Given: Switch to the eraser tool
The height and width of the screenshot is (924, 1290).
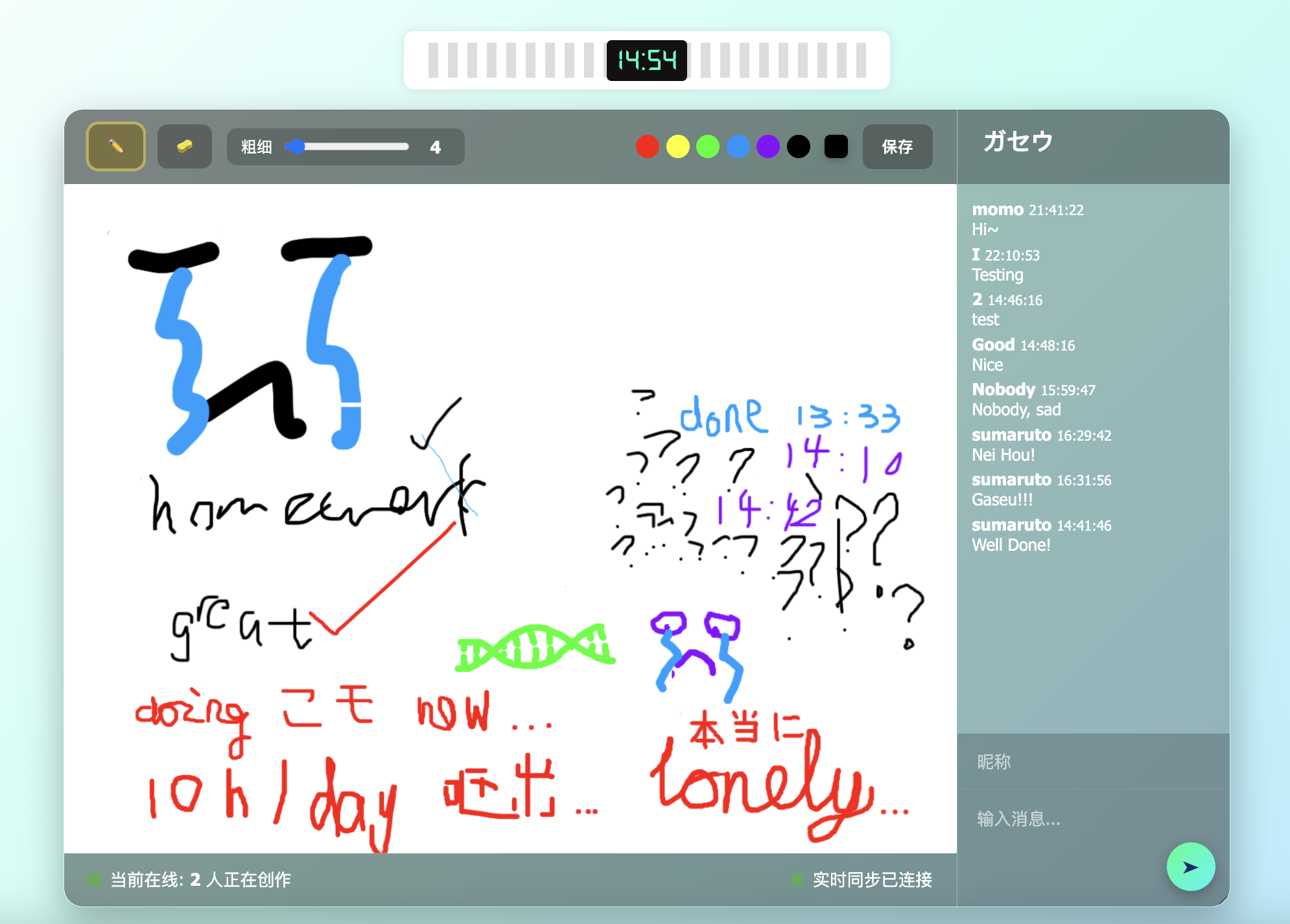Looking at the screenshot, I should click(185, 146).
